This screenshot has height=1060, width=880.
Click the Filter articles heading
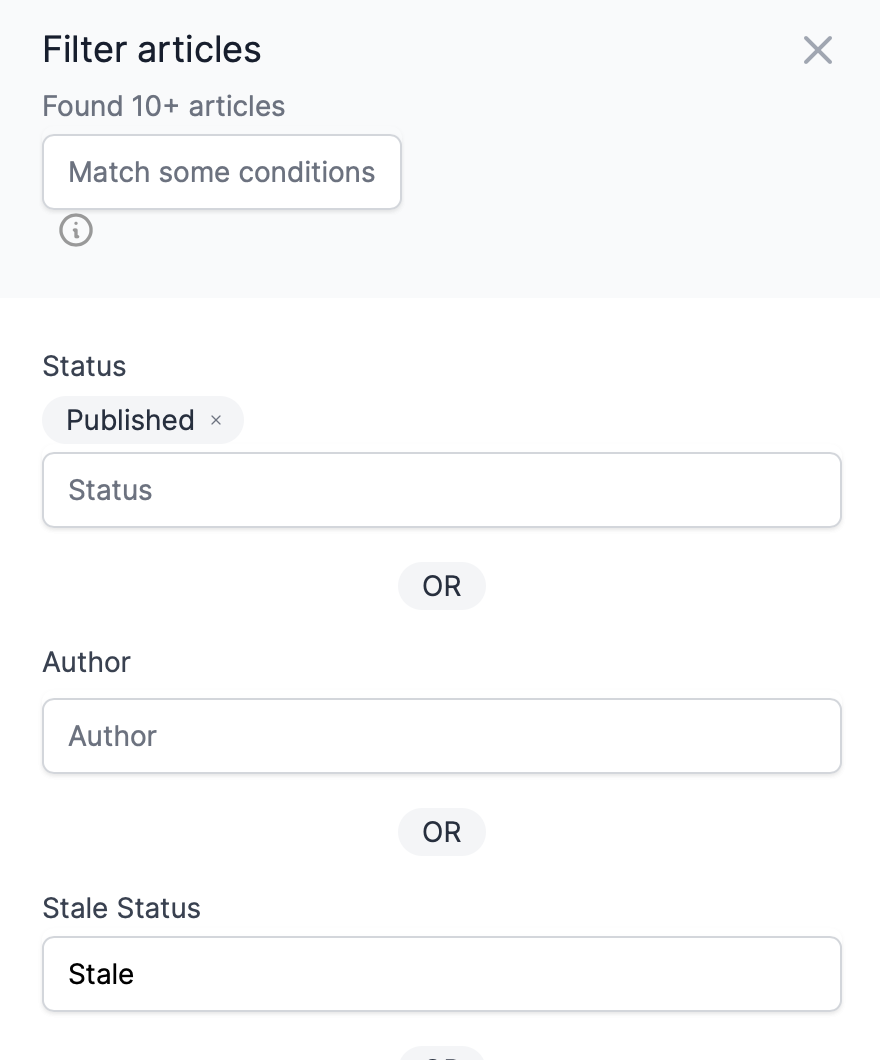(152, 50)
